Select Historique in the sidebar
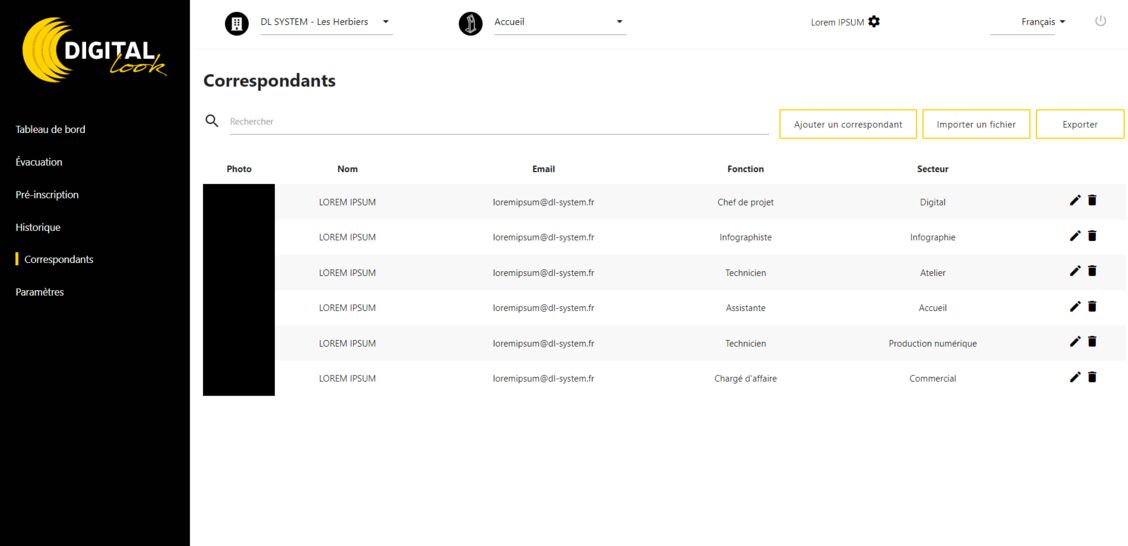The image size is (1128, 546). point(38,227)
